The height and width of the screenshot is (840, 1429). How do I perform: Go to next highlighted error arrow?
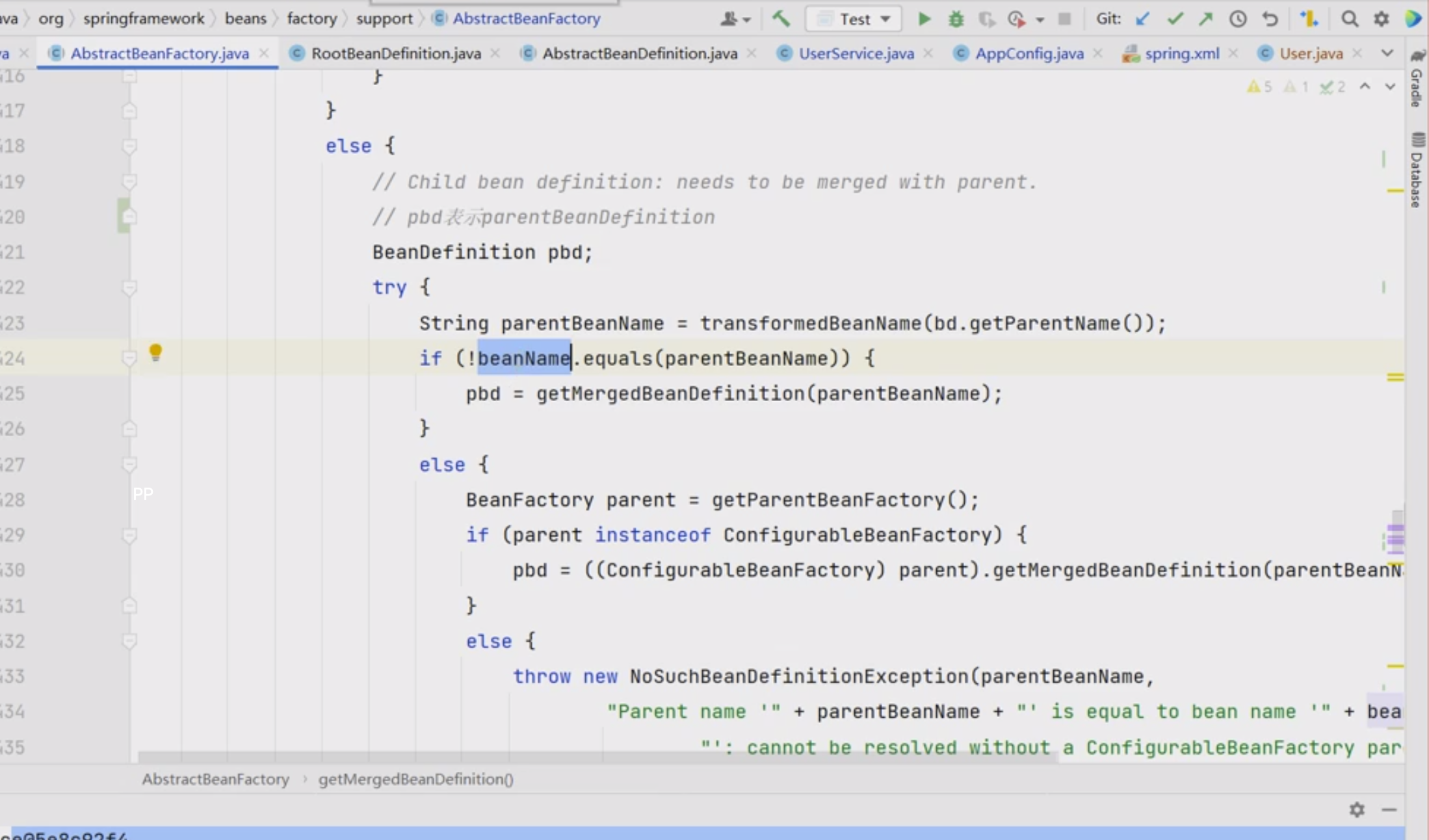[1390, 86]
